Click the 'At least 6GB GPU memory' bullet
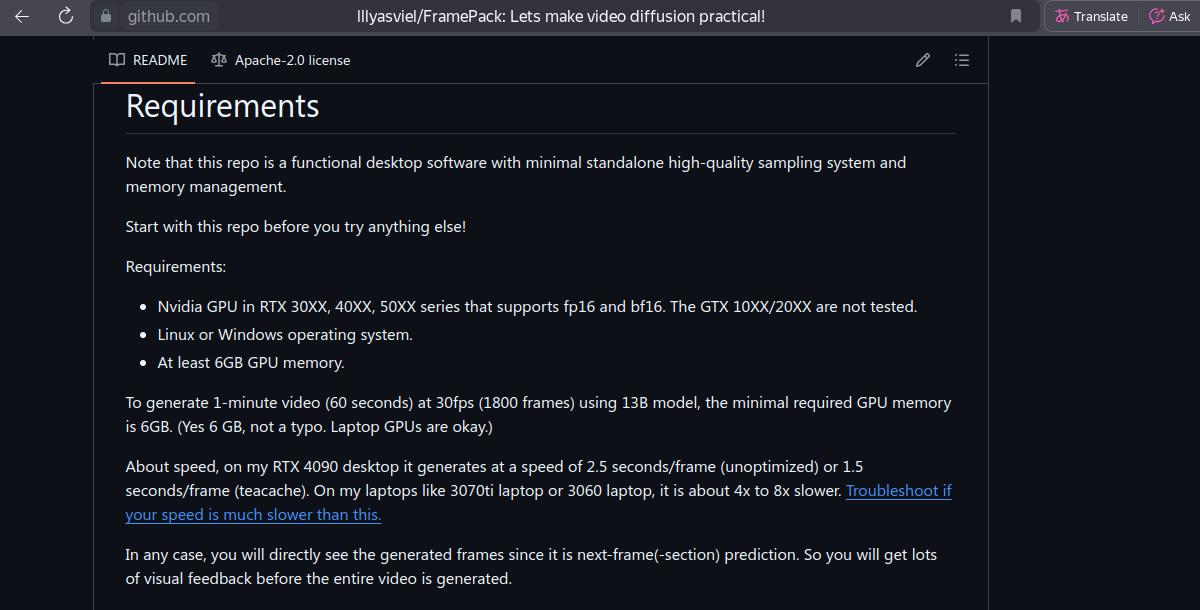Image resolution: width=1200 pixels, height=610 pixels. (250, 363)
